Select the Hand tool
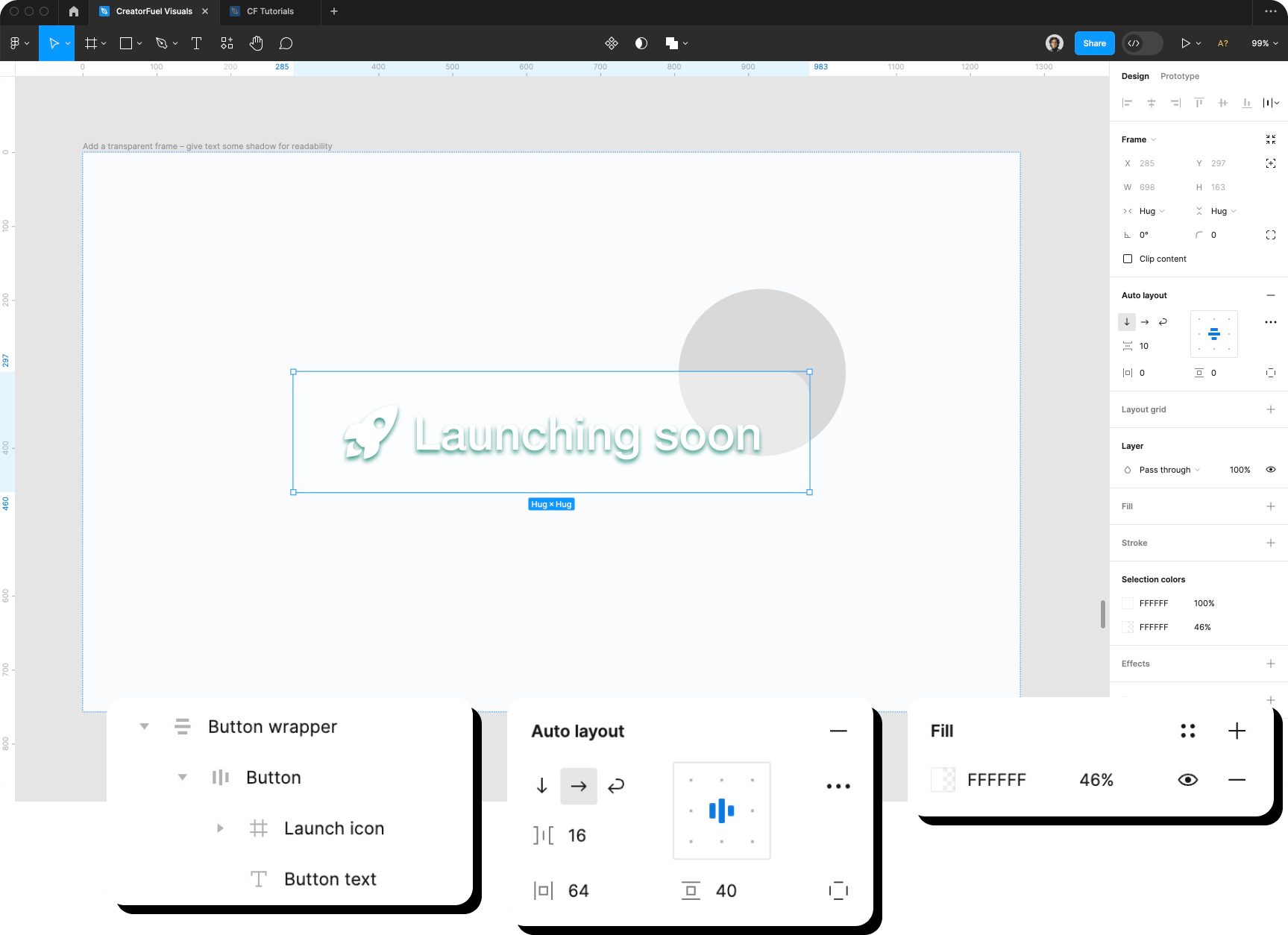 click(256, 42)
